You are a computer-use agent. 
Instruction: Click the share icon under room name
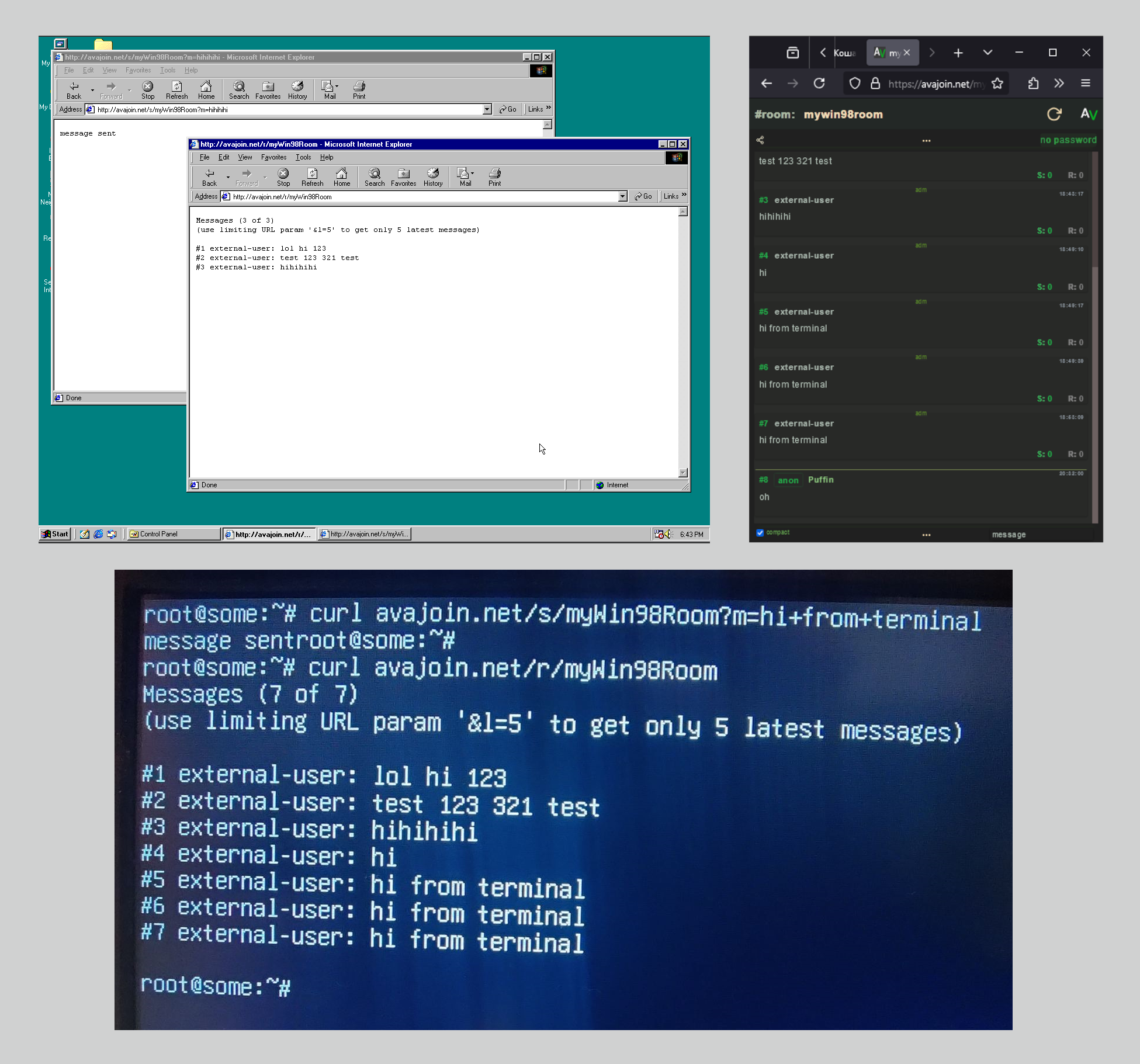pos(760,140)
